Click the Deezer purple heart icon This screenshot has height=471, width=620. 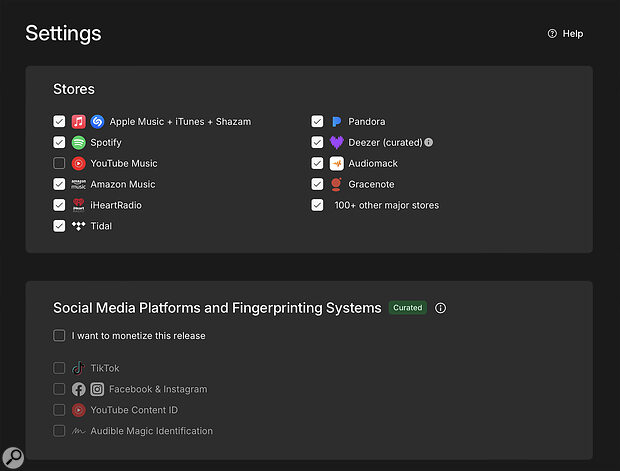pos(336,142)
